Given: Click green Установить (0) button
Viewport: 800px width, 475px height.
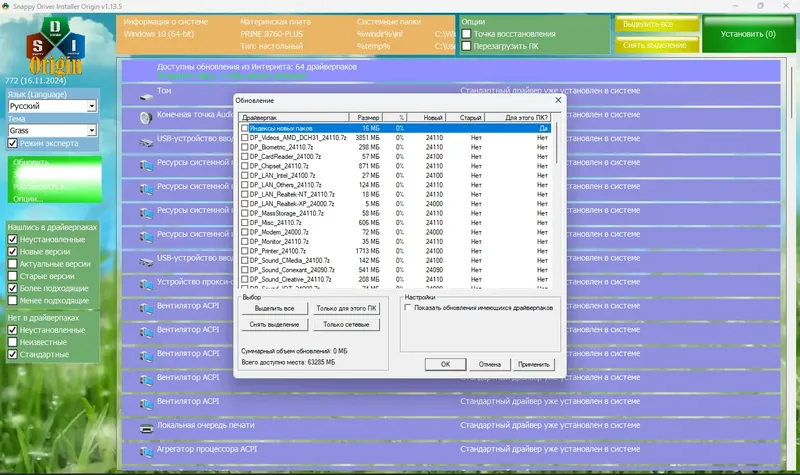Looking at the screenshot, I should click(748, 34).
